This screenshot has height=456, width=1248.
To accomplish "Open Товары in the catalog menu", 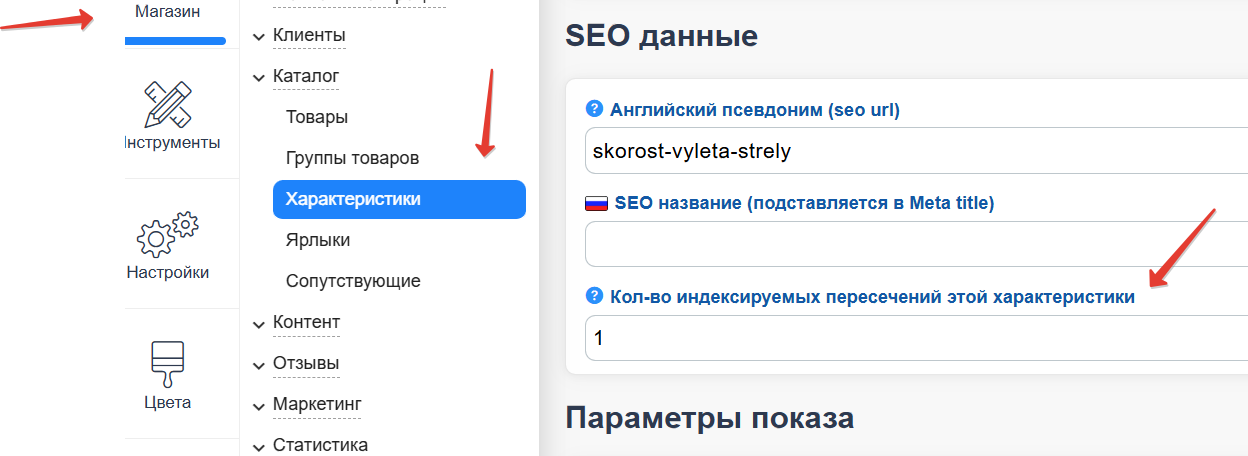I will click(317, 117).
